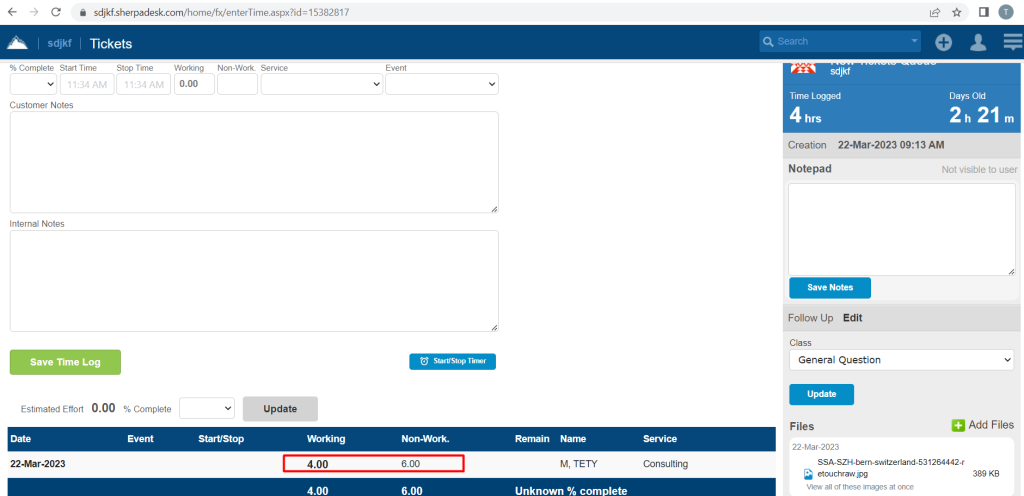
Task: Open the SSA-SZH-bern-switzerland jpg file link
Action: pyautogui.click(x=891, y=468)
